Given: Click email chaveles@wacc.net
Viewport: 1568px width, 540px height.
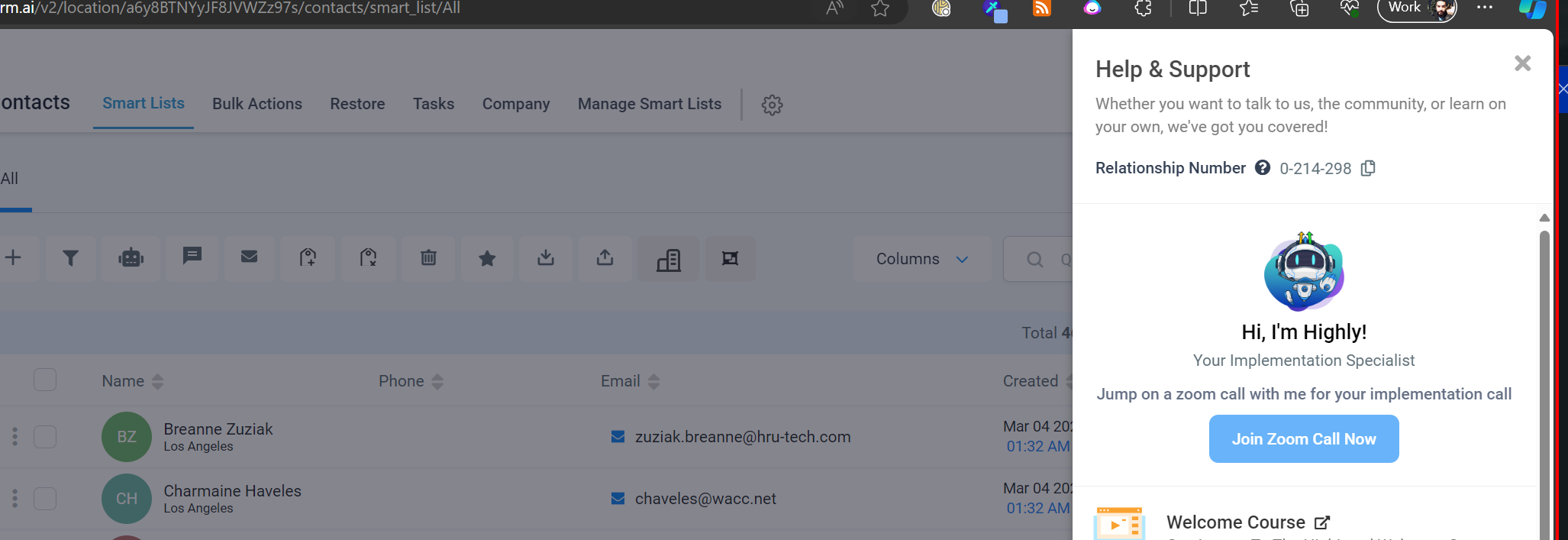Looking at the screenshot, I should click(705, 499).
